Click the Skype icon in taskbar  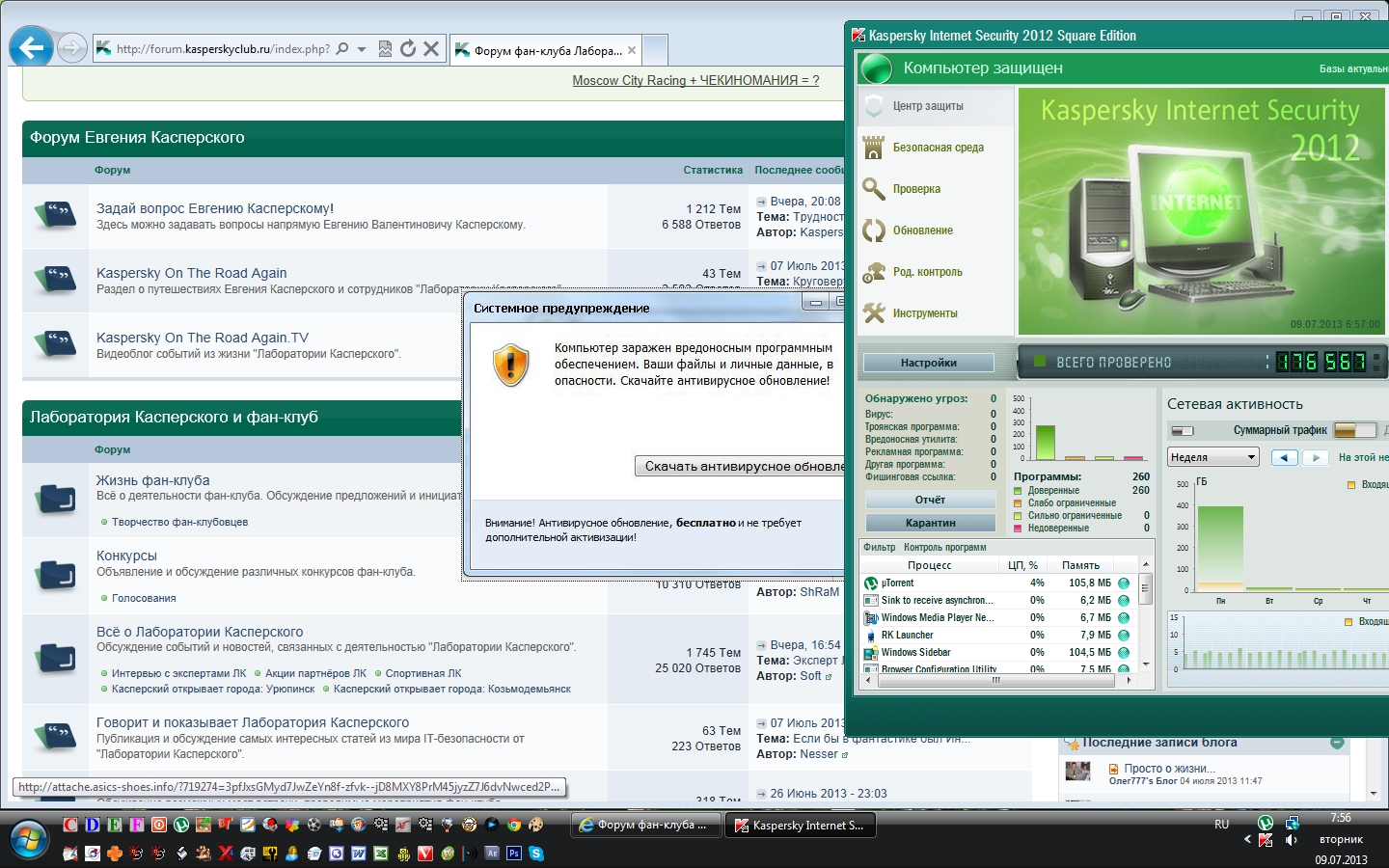536,854
